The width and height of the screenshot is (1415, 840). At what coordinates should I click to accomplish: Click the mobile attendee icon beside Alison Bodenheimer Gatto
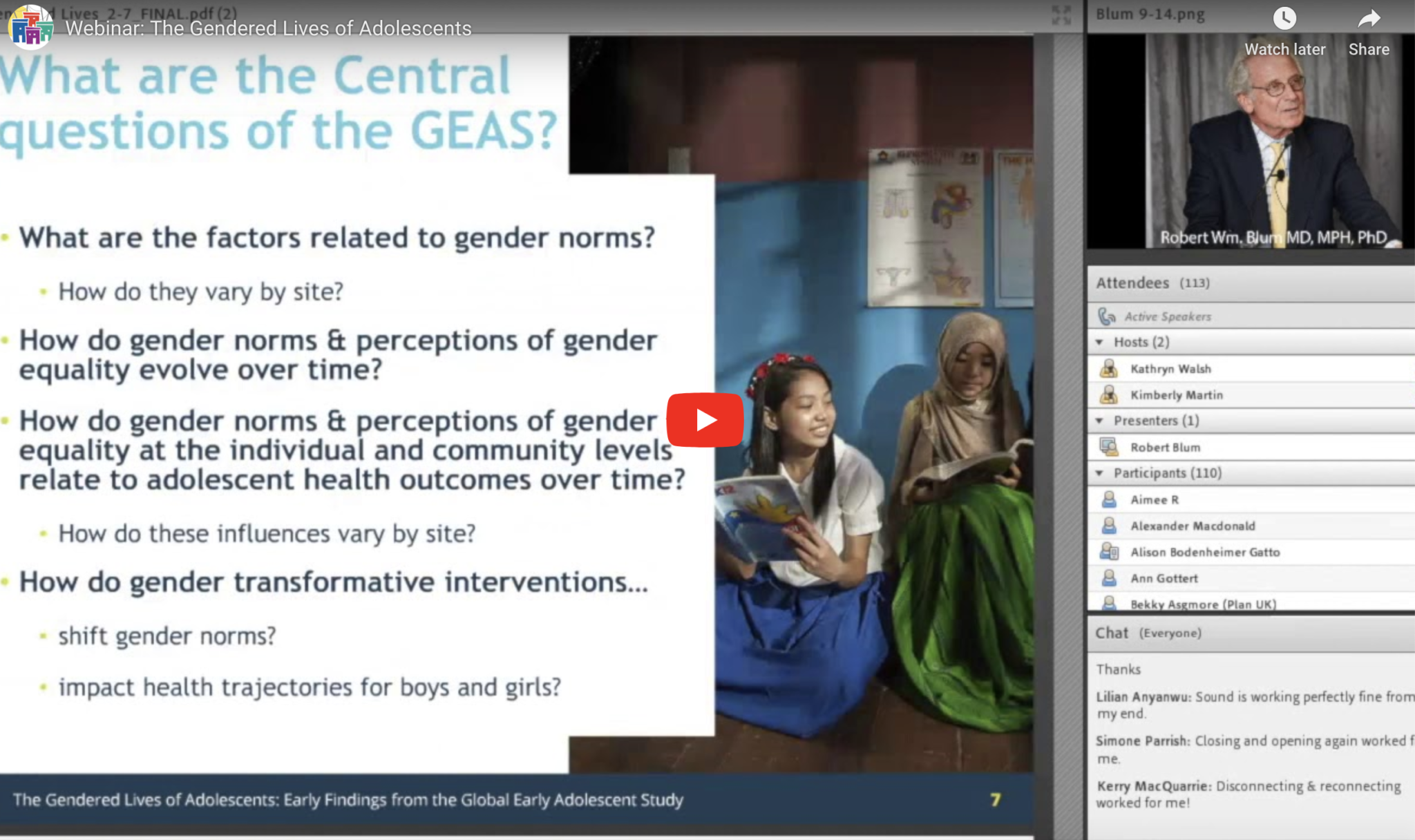1111,552
